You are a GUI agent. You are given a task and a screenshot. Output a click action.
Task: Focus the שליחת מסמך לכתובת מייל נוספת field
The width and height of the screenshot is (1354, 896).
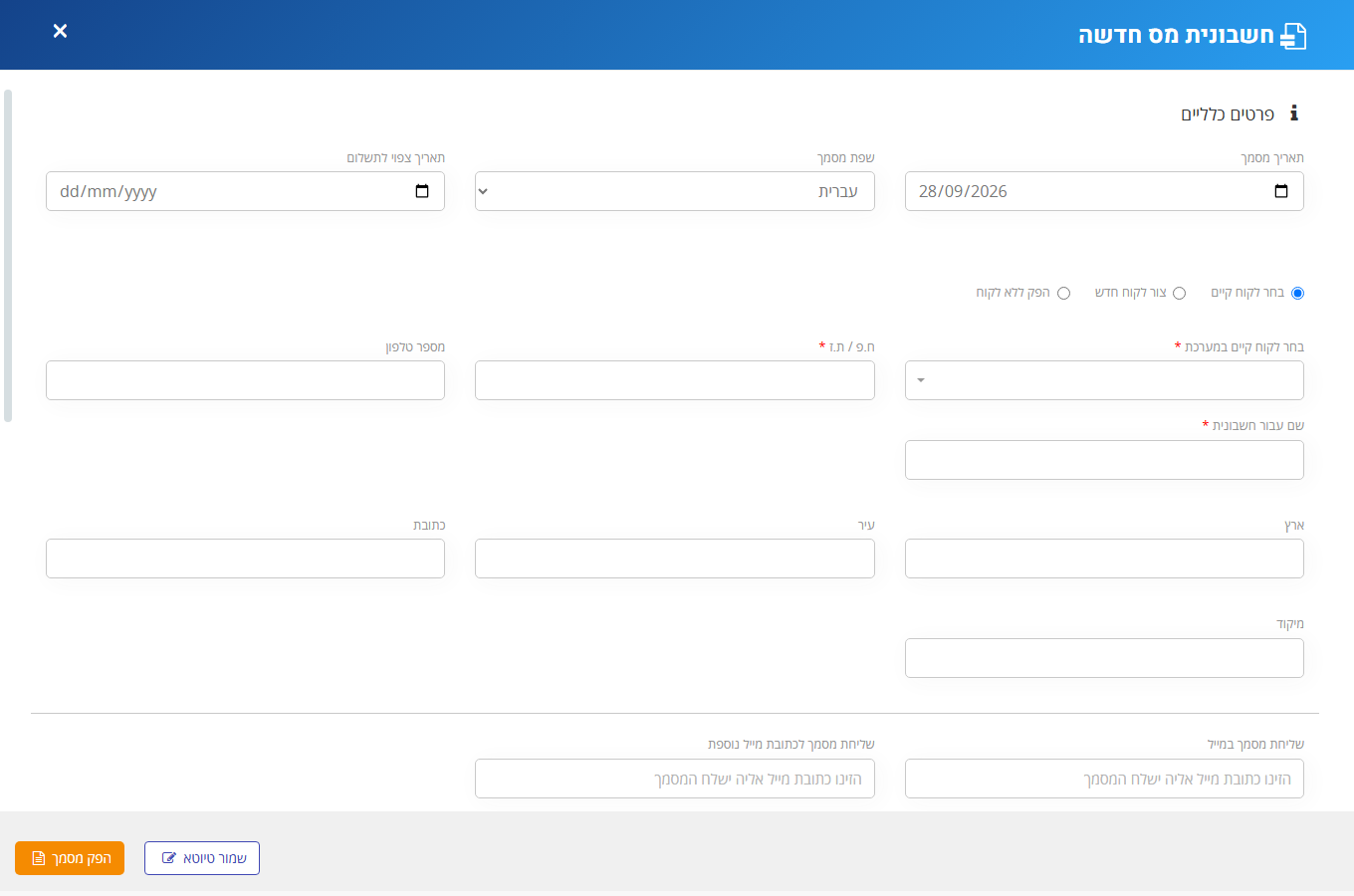[675, 779]
